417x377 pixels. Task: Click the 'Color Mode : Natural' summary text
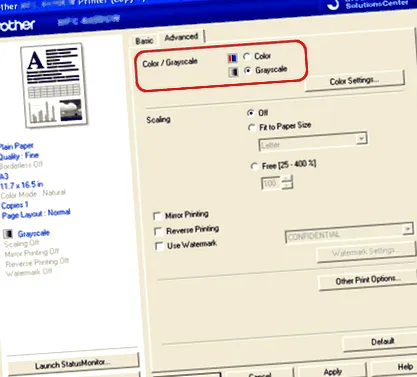(33, 194)
